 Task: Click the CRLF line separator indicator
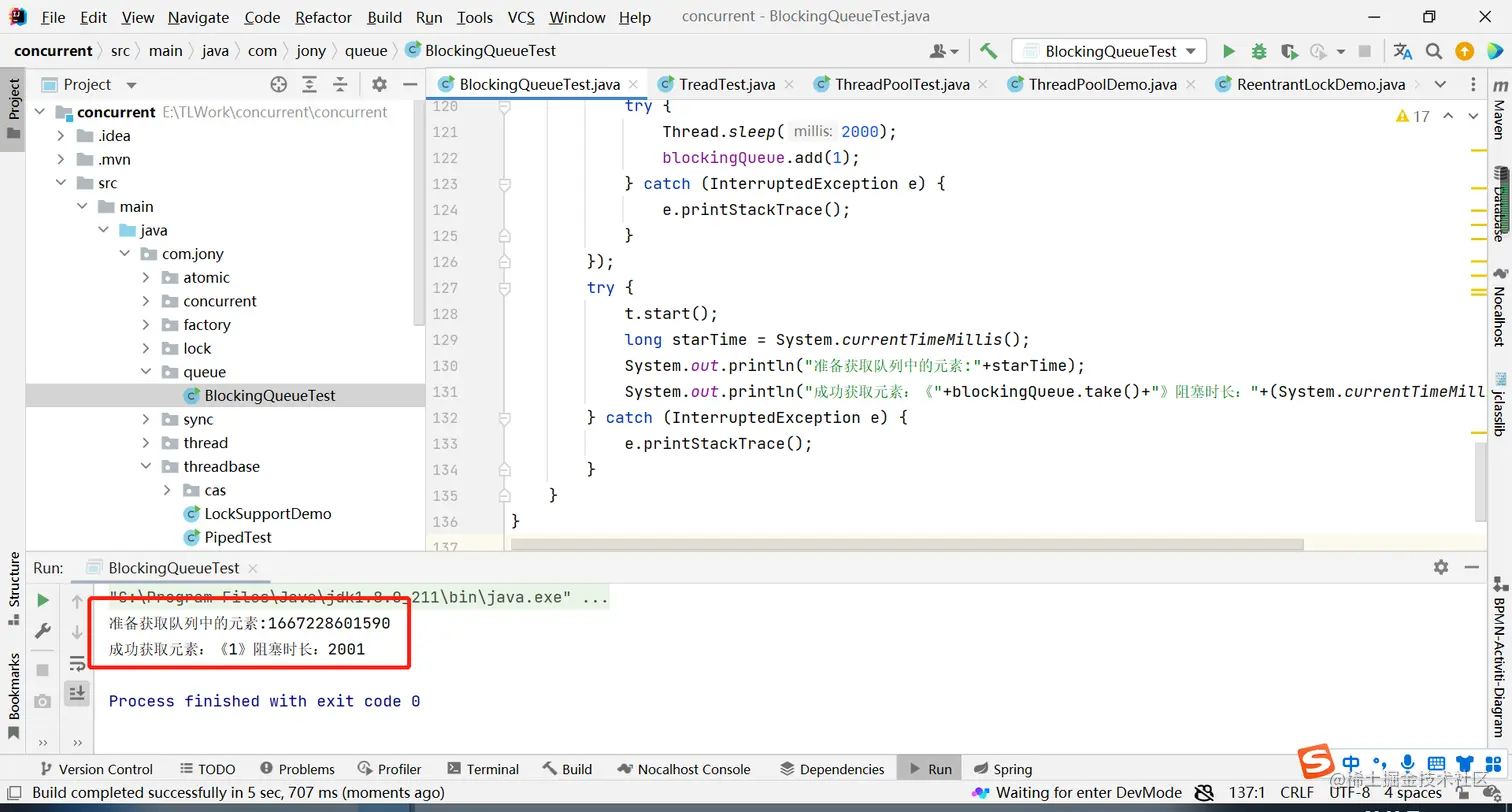(1297, 793)
